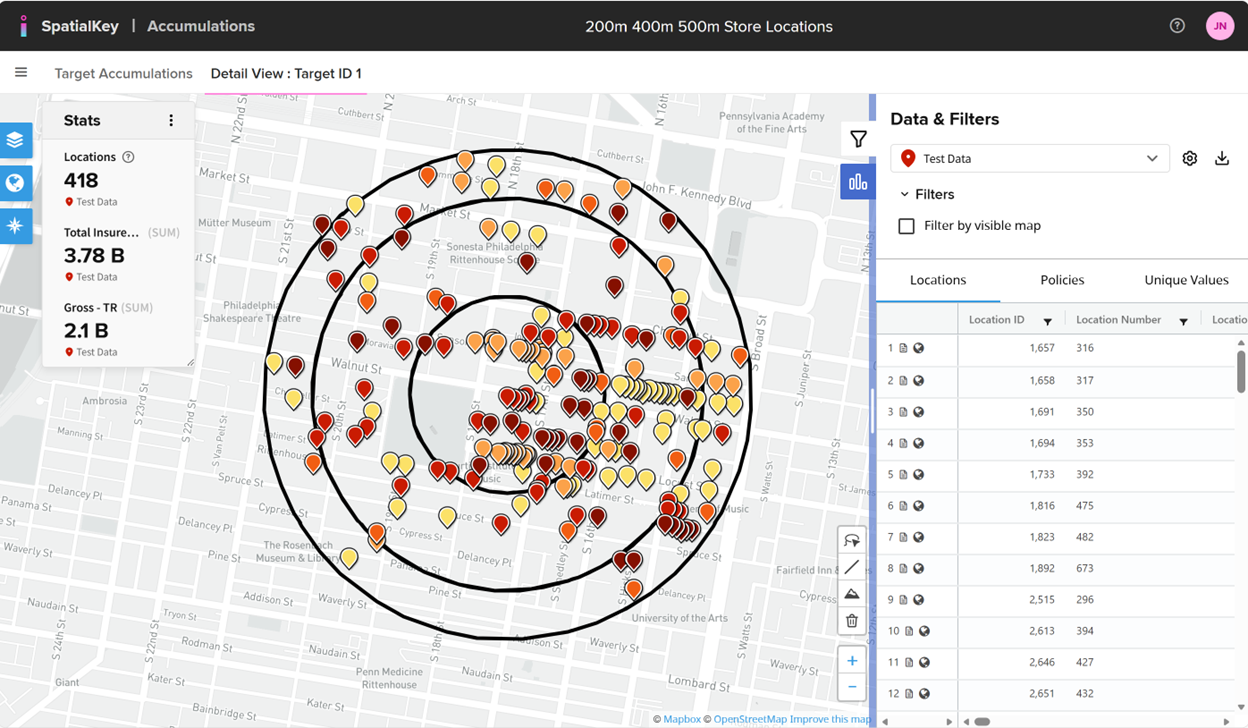The image size is (1248, 728).
Task: Click the table horizontal scrollbar thumb
Action: [x=982, y=721]
